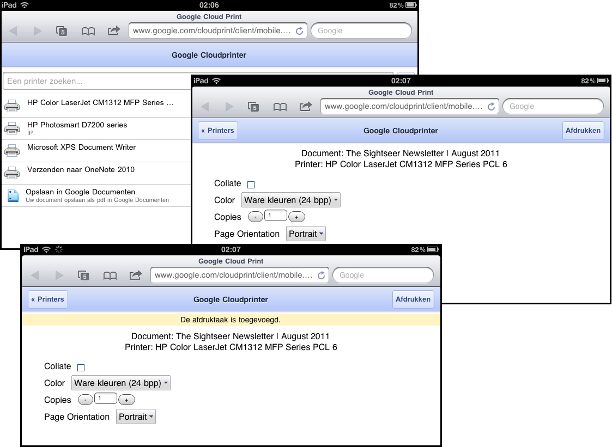Select HP Photosmart D7200 series printer
This screenshot has height=447, width=612.
tap(98, 128)
